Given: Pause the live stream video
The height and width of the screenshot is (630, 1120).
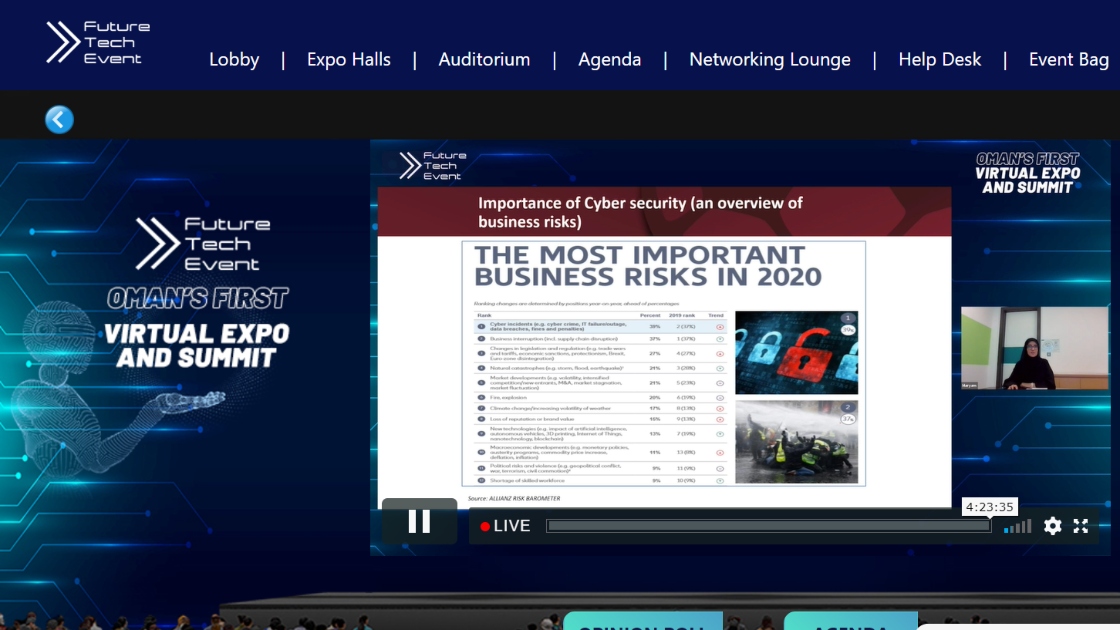Looking at the screenshot, I should point(419,522).
